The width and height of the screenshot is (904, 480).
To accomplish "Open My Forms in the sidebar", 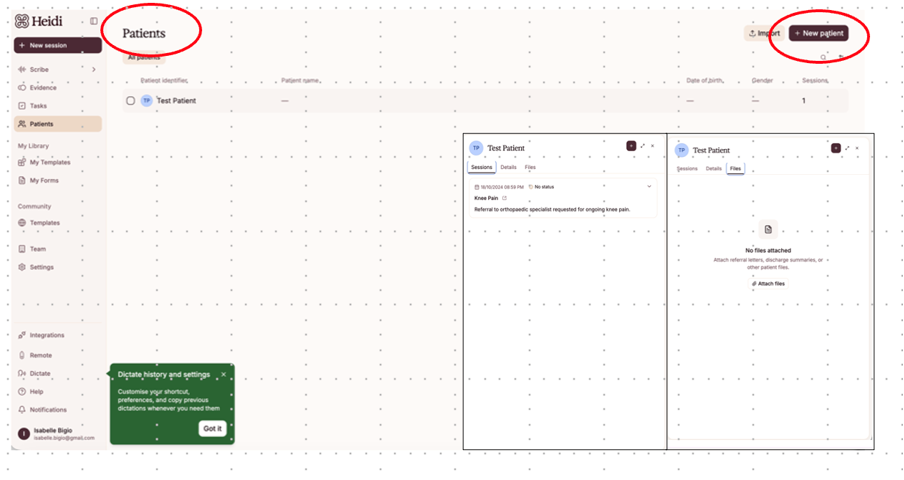I will (44, 180).
